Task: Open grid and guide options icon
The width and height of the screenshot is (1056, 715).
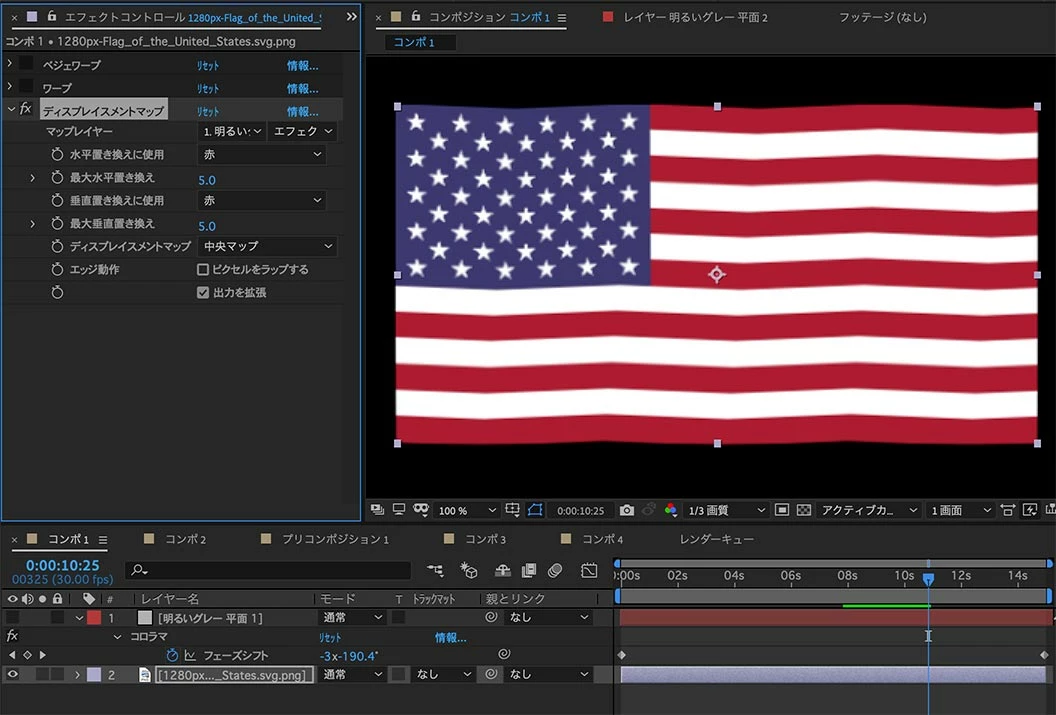Action: pos(512,510)
